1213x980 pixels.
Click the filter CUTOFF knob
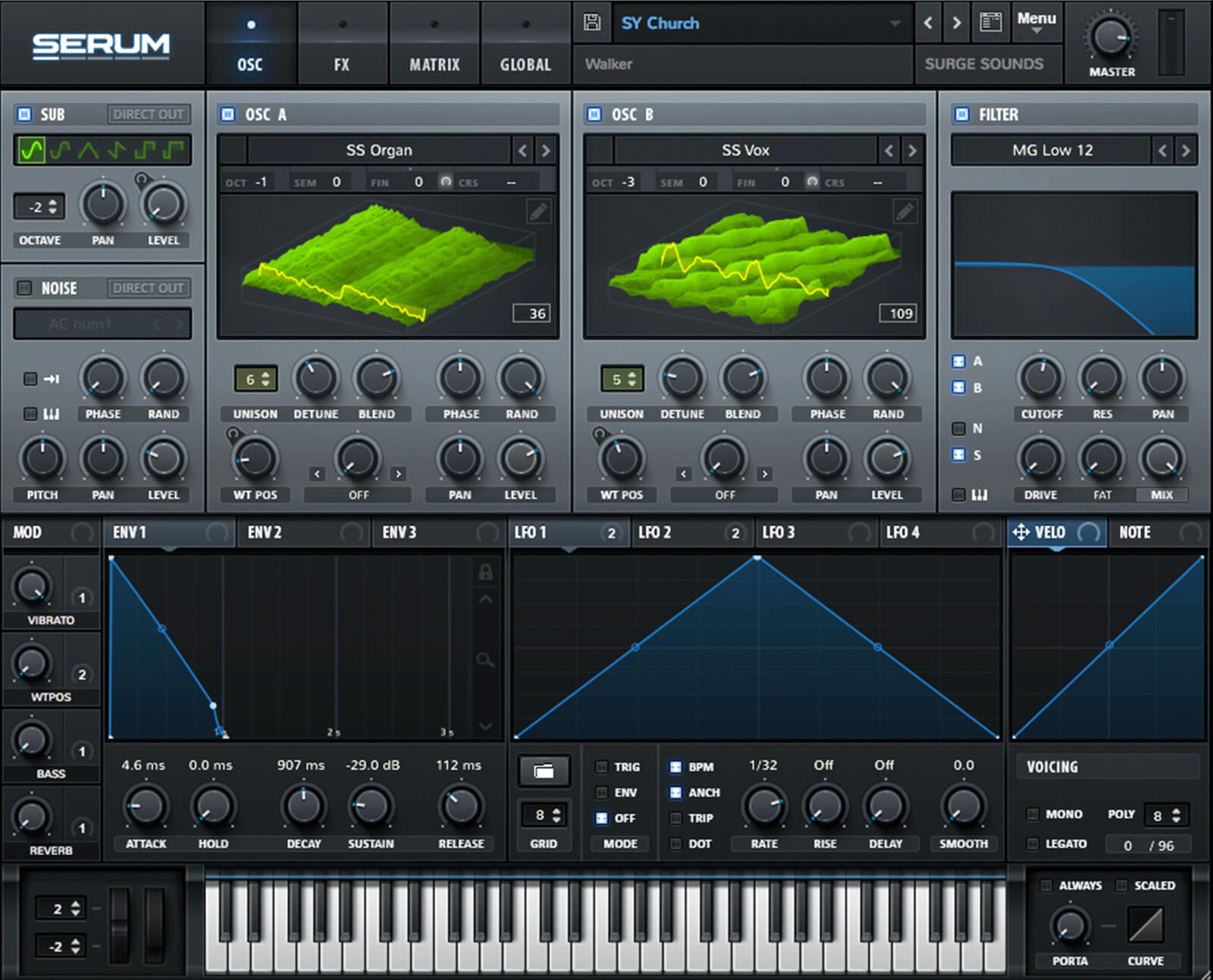(x=1042, y=377)
